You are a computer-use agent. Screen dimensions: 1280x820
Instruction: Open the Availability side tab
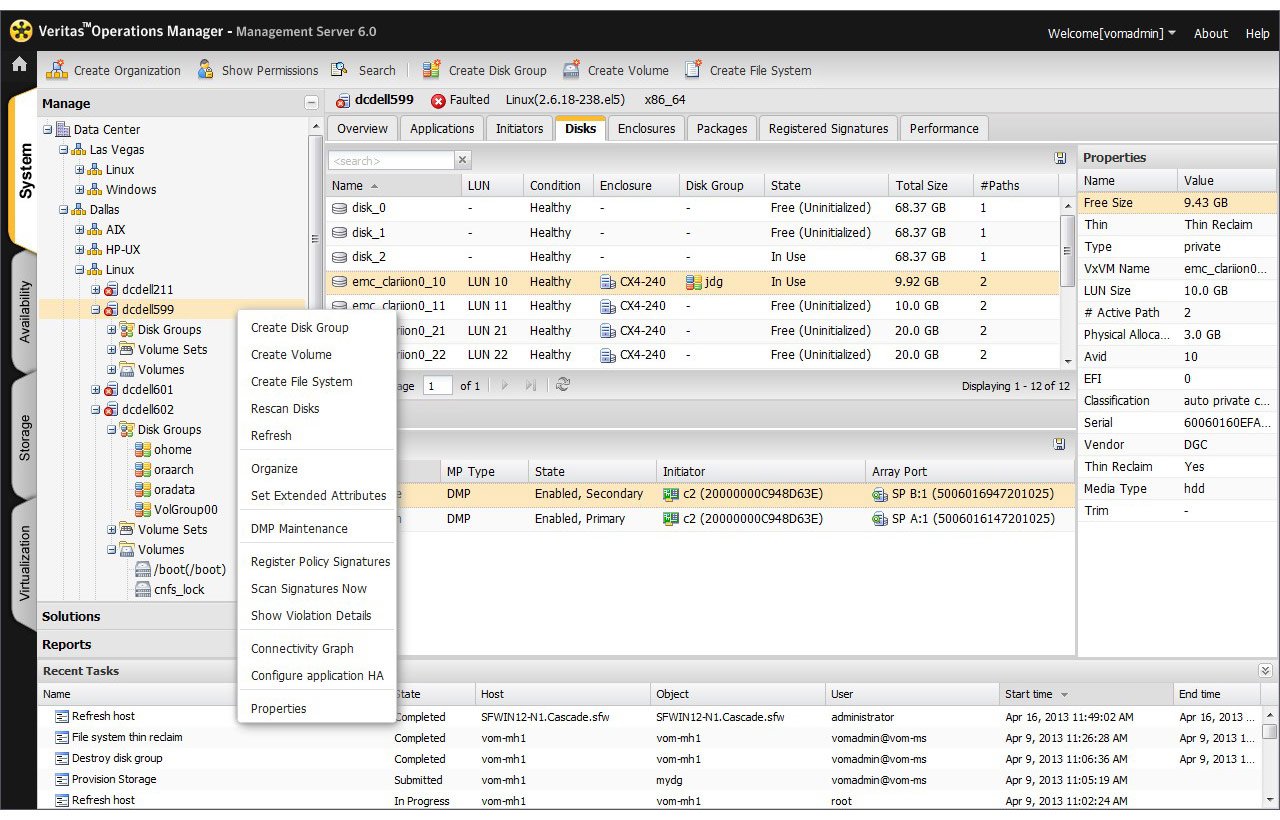24,312
